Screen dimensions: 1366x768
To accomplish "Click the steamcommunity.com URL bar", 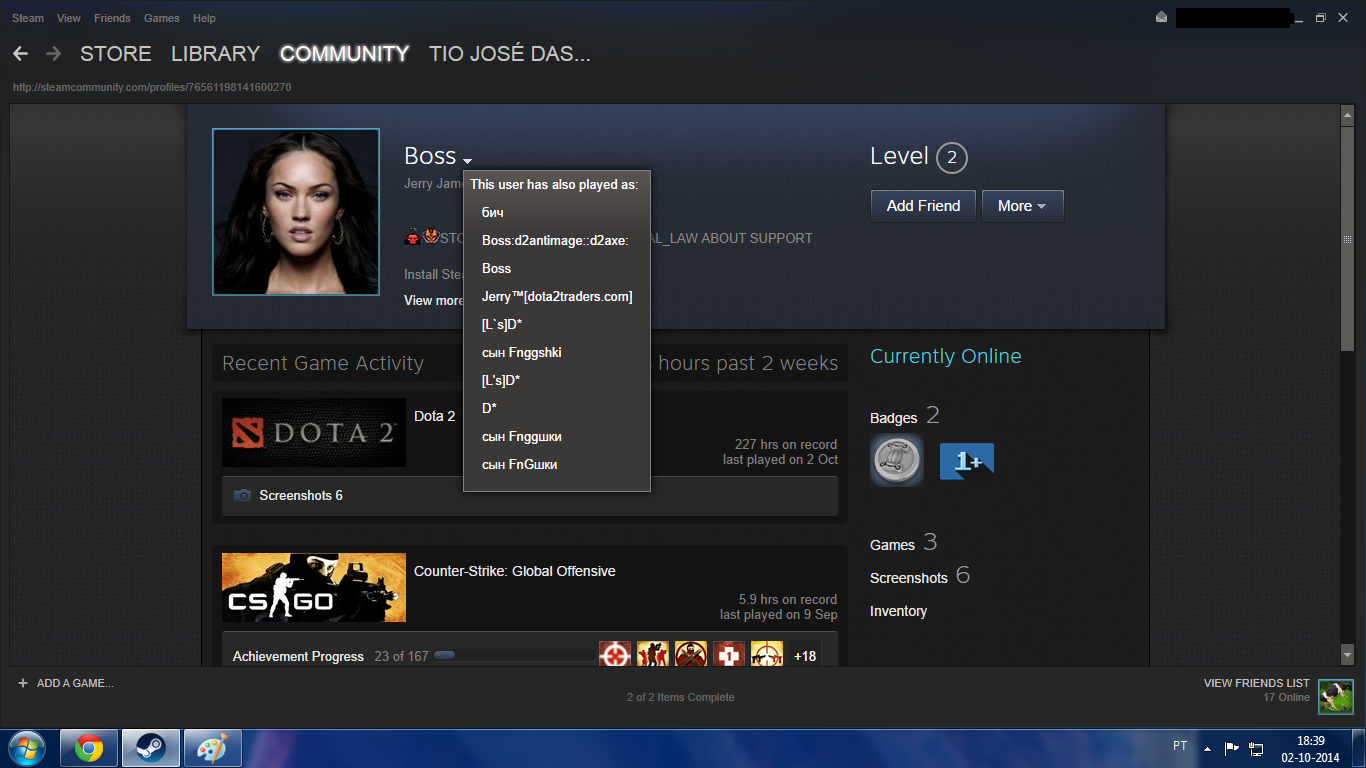I will click(x=152, y=87).
